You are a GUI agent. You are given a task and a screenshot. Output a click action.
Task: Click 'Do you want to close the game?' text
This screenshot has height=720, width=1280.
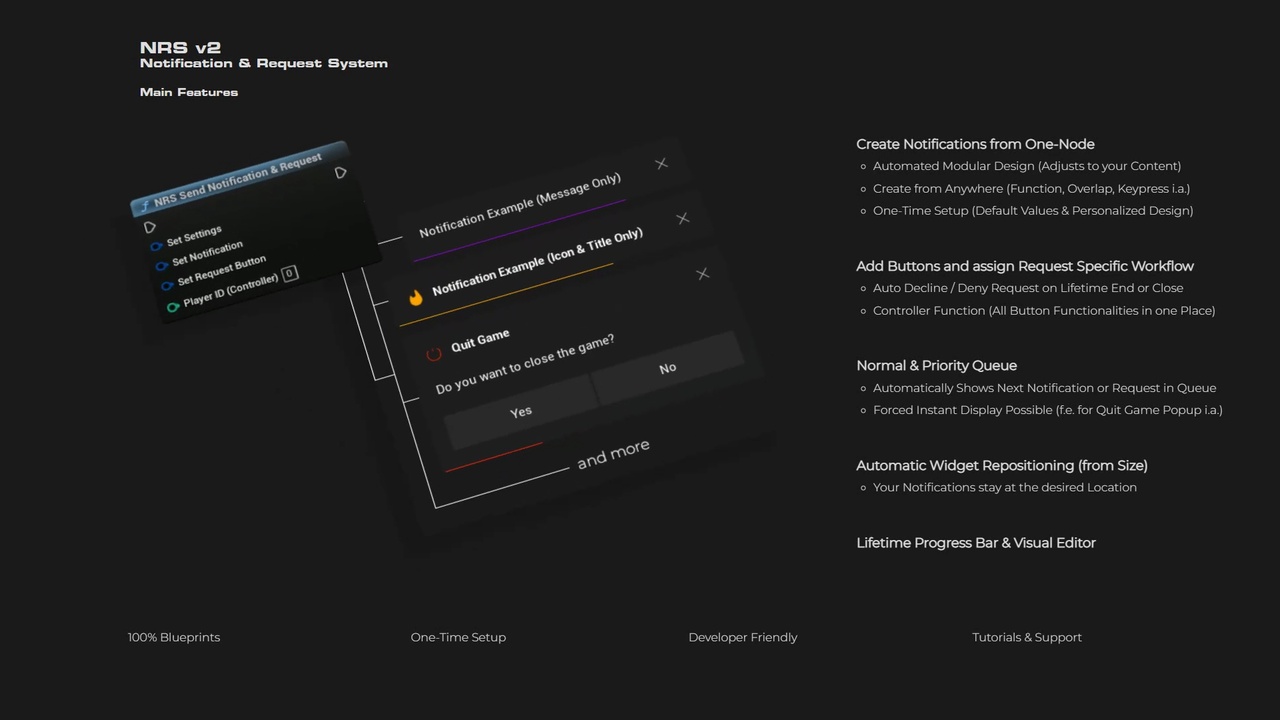point(525,364)
